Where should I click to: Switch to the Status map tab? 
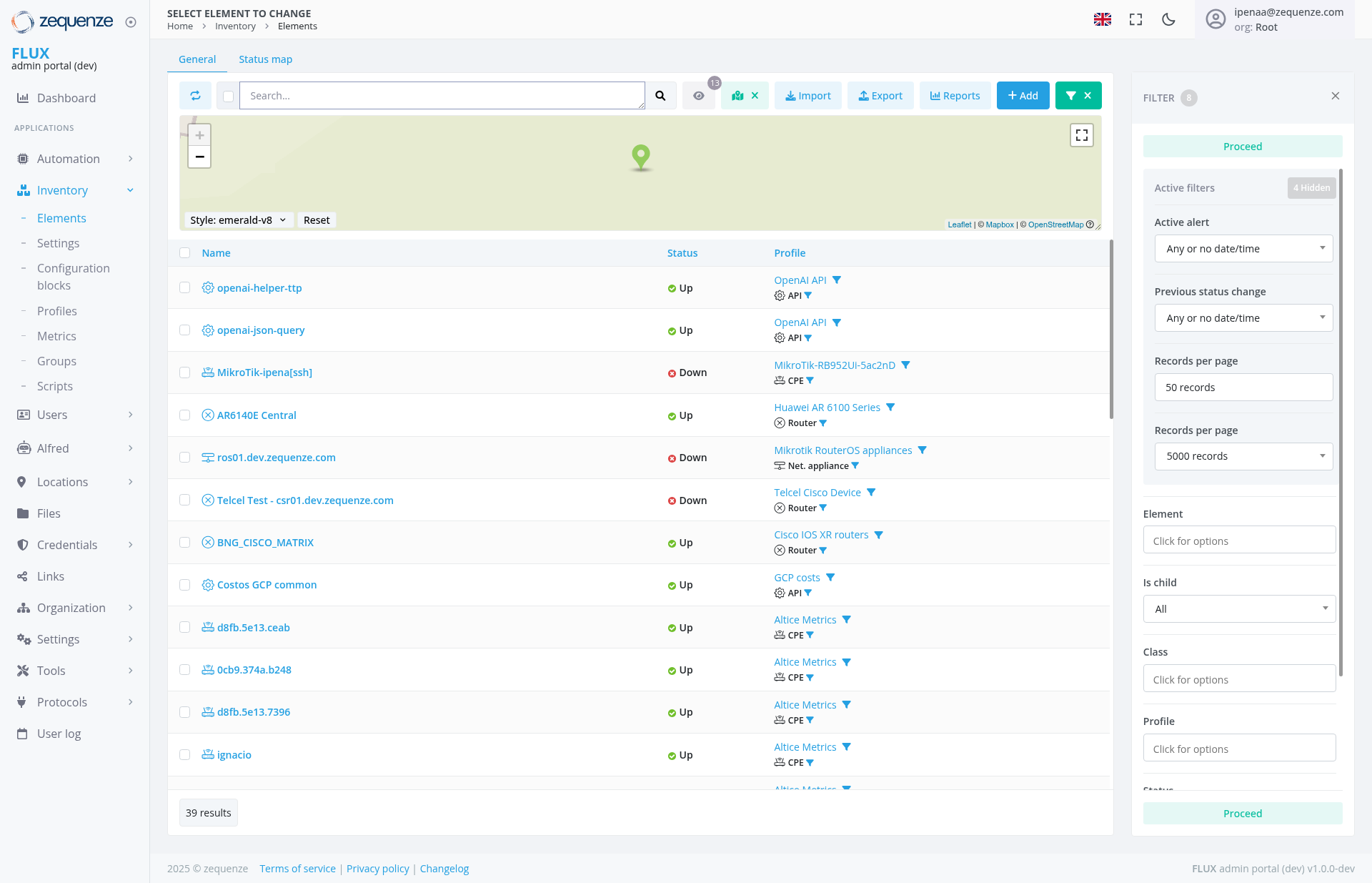pos(265,59)
